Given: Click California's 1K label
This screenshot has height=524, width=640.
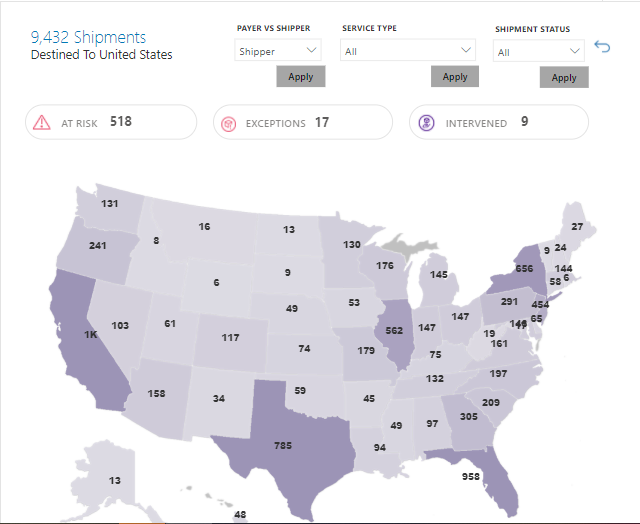Looking at the screenshot, I should pyautogui.click(x=91, y=335).
